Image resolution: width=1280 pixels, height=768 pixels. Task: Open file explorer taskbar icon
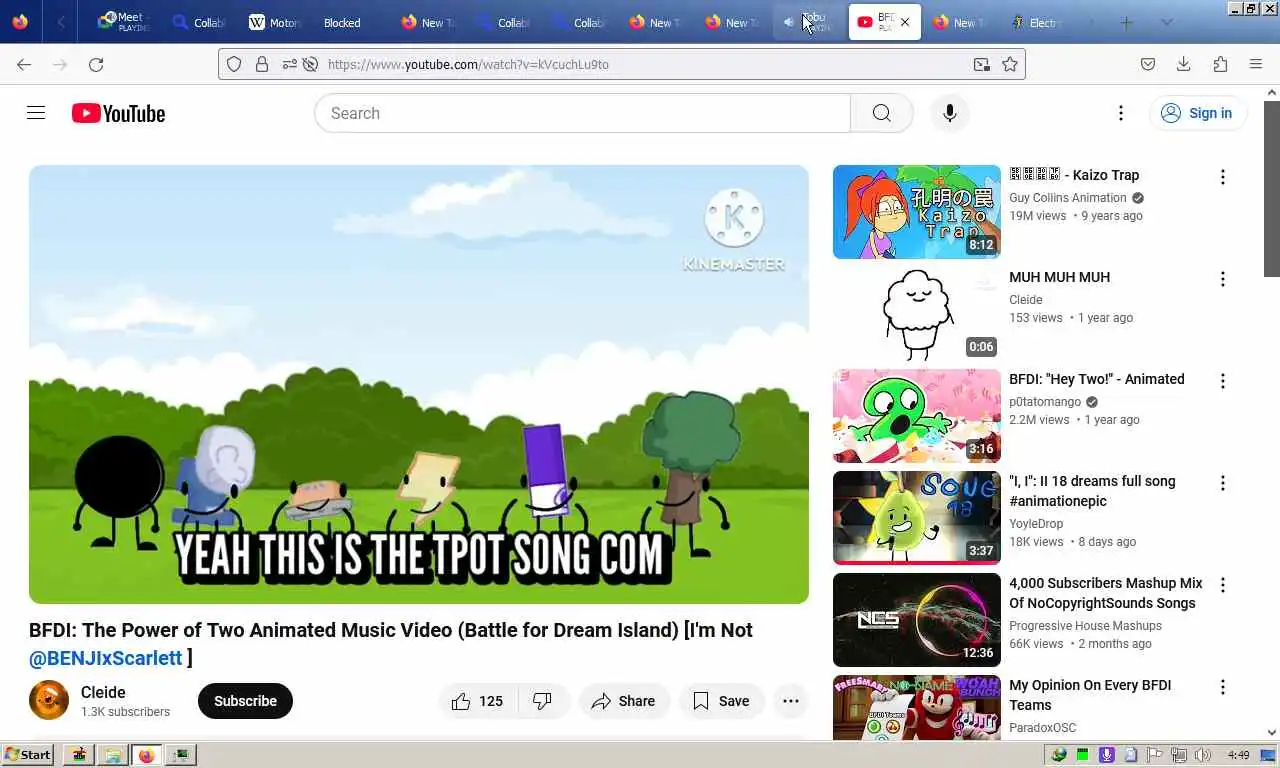[x=112, y=755]
